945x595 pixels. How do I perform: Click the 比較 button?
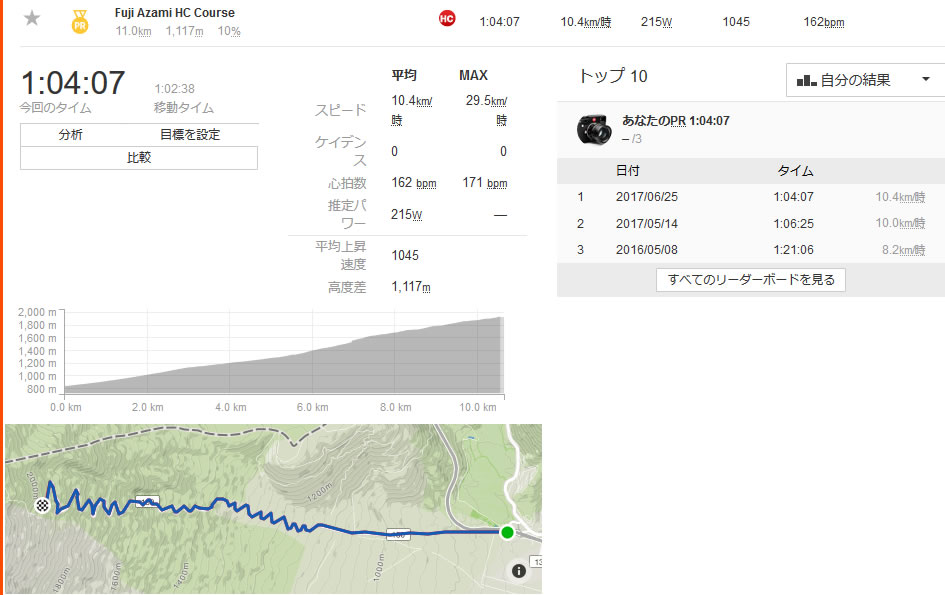139,158
